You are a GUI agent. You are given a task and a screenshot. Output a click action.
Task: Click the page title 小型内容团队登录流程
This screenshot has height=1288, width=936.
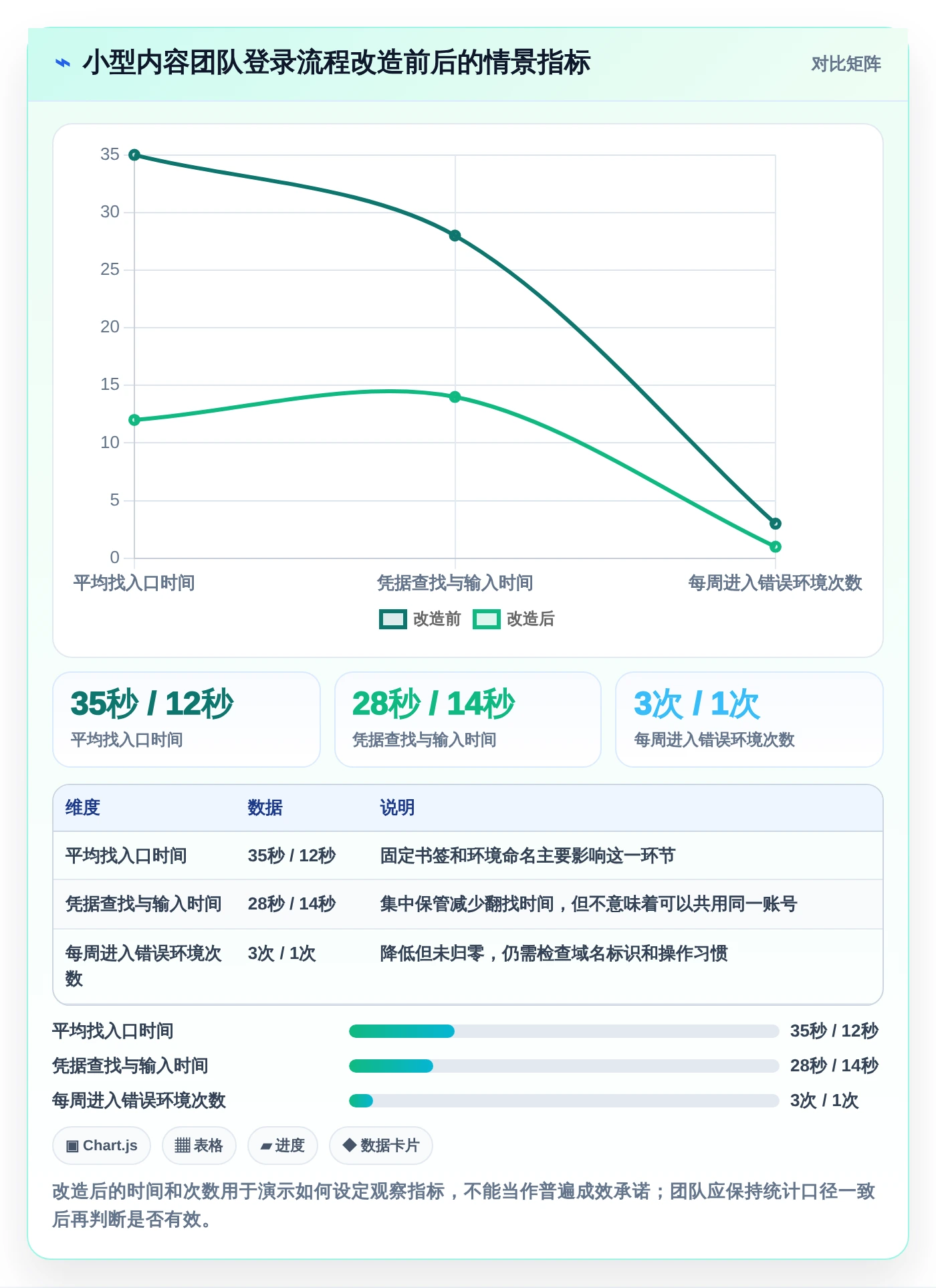pos(337,63)
